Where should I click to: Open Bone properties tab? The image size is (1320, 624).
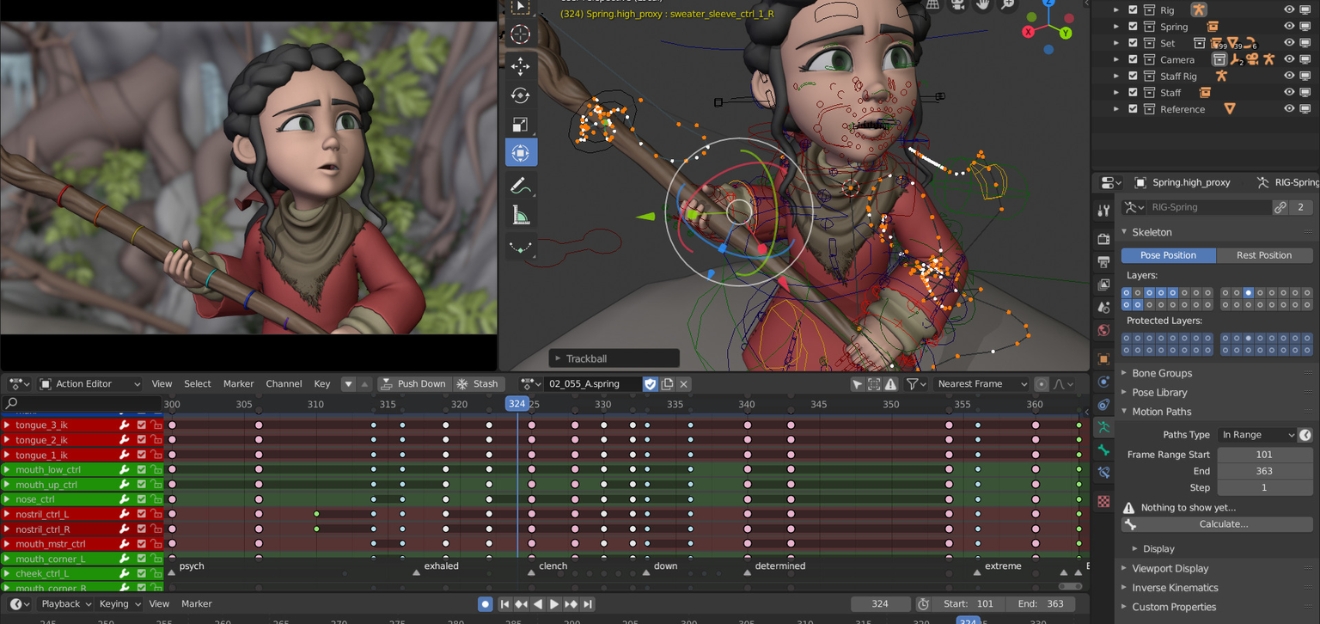(x=1104, y=450)
